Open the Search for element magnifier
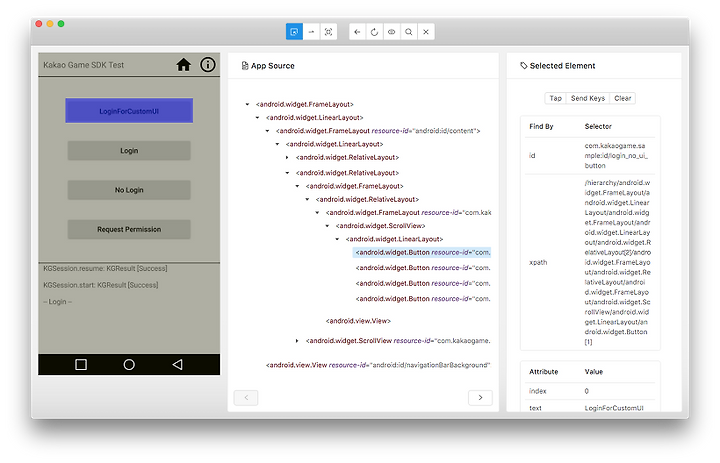The image size is (720, 463). coord(409,32)
